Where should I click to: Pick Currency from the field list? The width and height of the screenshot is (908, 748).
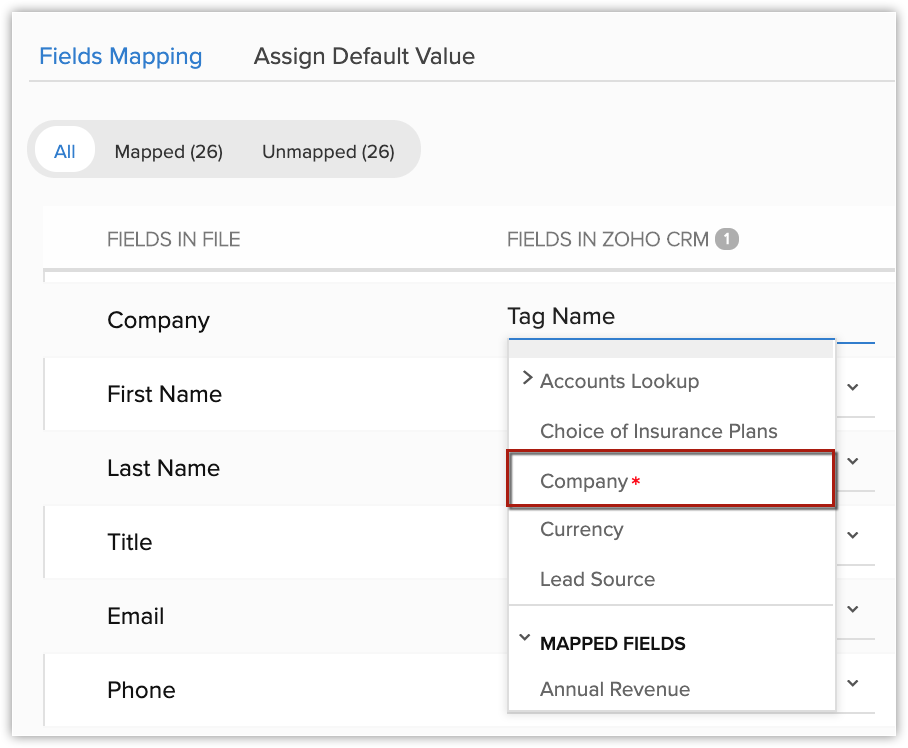point(581,529)
